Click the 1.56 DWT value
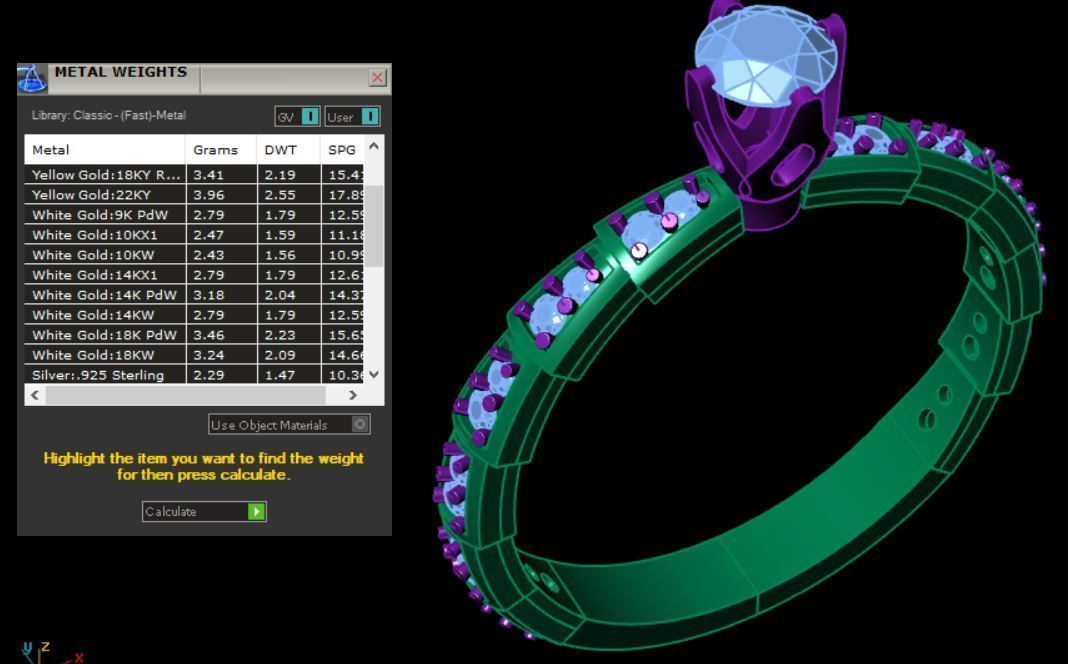The image size is (1068, 664). click(x=280, y=255)
